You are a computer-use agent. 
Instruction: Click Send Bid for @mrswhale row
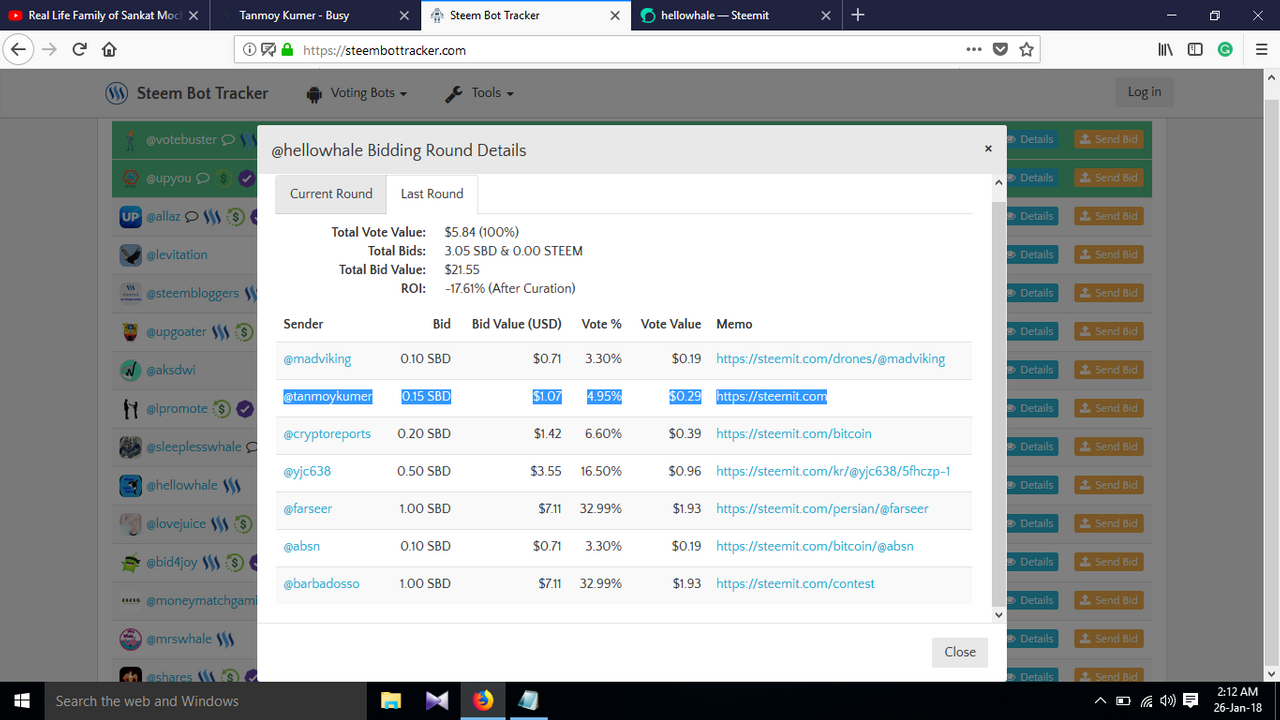tap(1108, 639)
